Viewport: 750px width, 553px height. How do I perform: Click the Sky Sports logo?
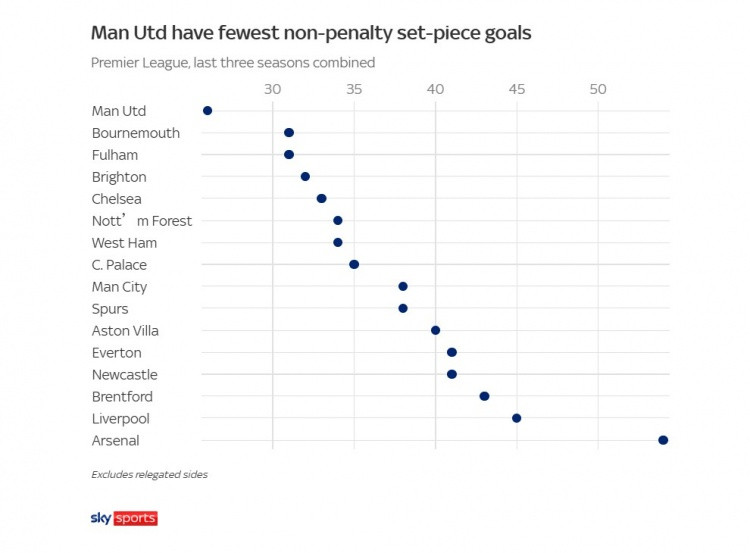pyautogui.click(x=124, y=518)
